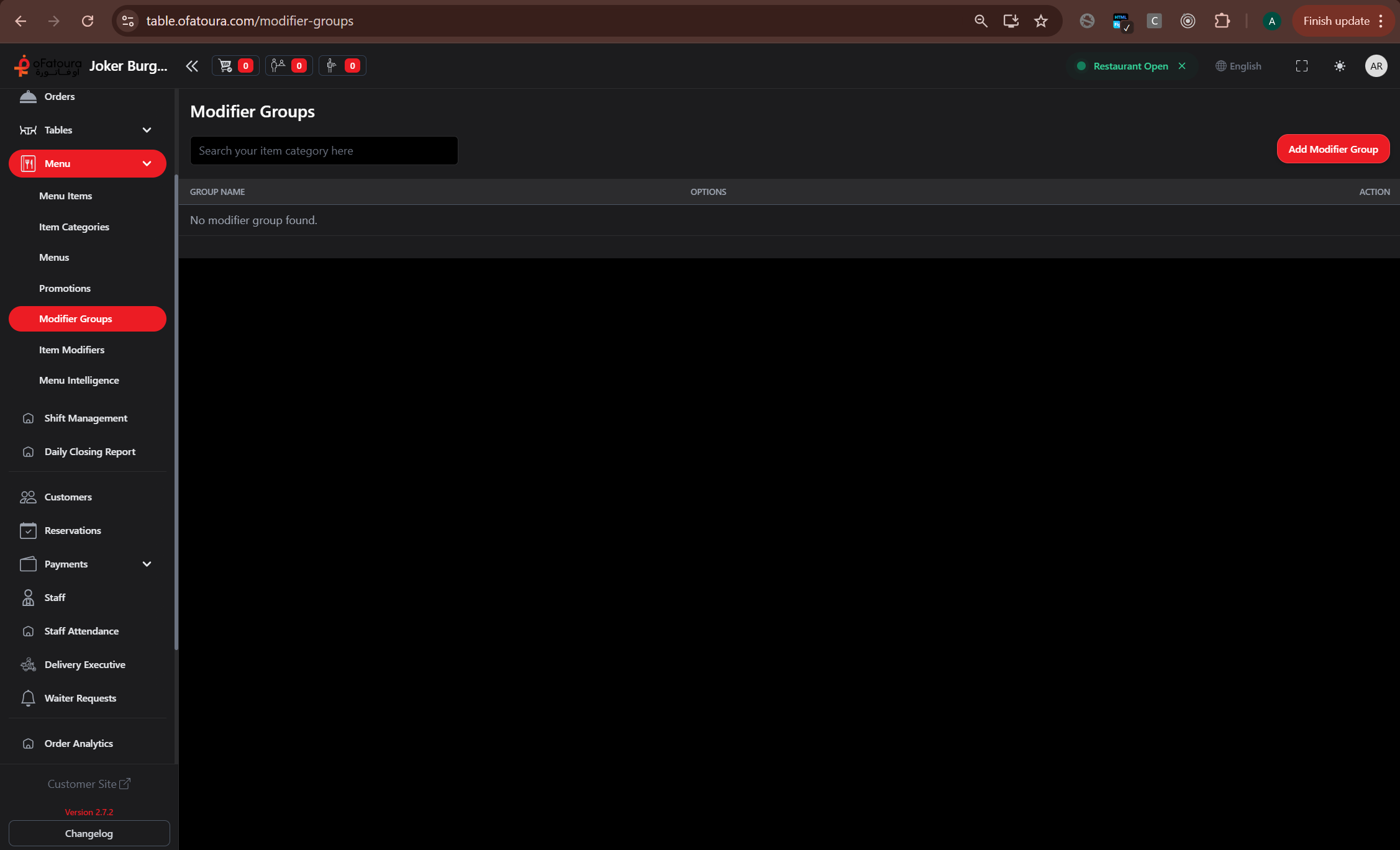
Task: Focus the item category search field
Action: pyautogui.click(x=324, y=151)
